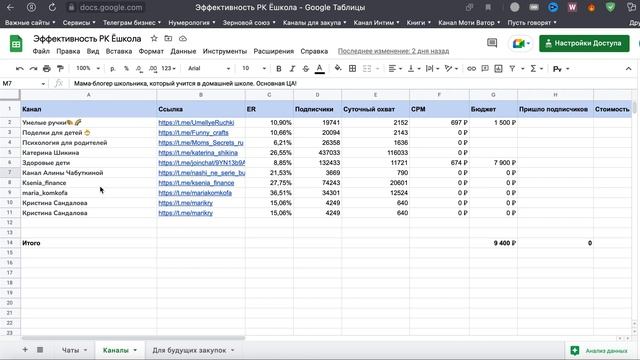Add a new sheet
The width and height of the screenshot is (640, 360).
(25, 350)
